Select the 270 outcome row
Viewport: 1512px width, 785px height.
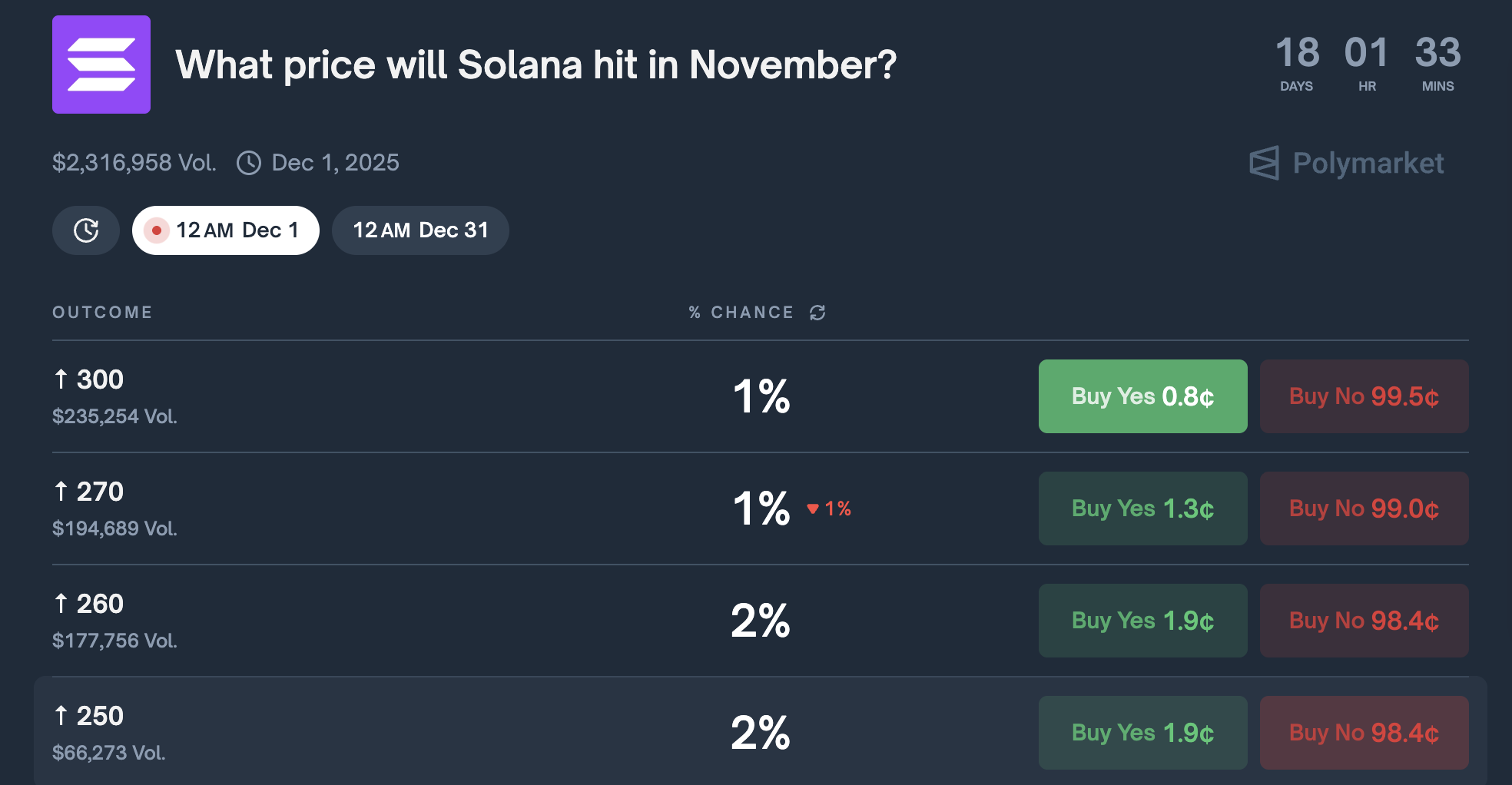point(461,508)
